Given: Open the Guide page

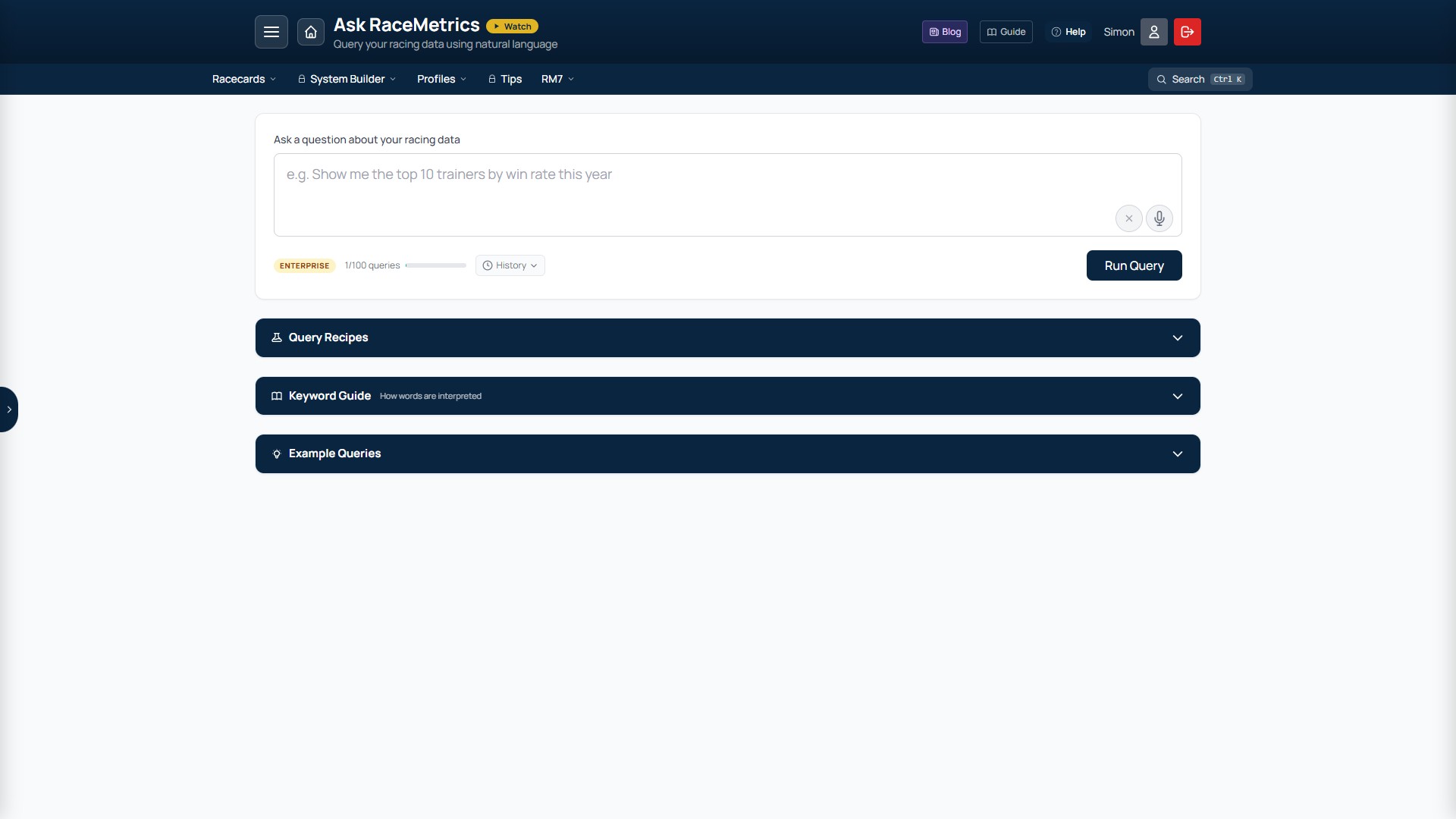Looking at the screenshot, I should 1006,32.
